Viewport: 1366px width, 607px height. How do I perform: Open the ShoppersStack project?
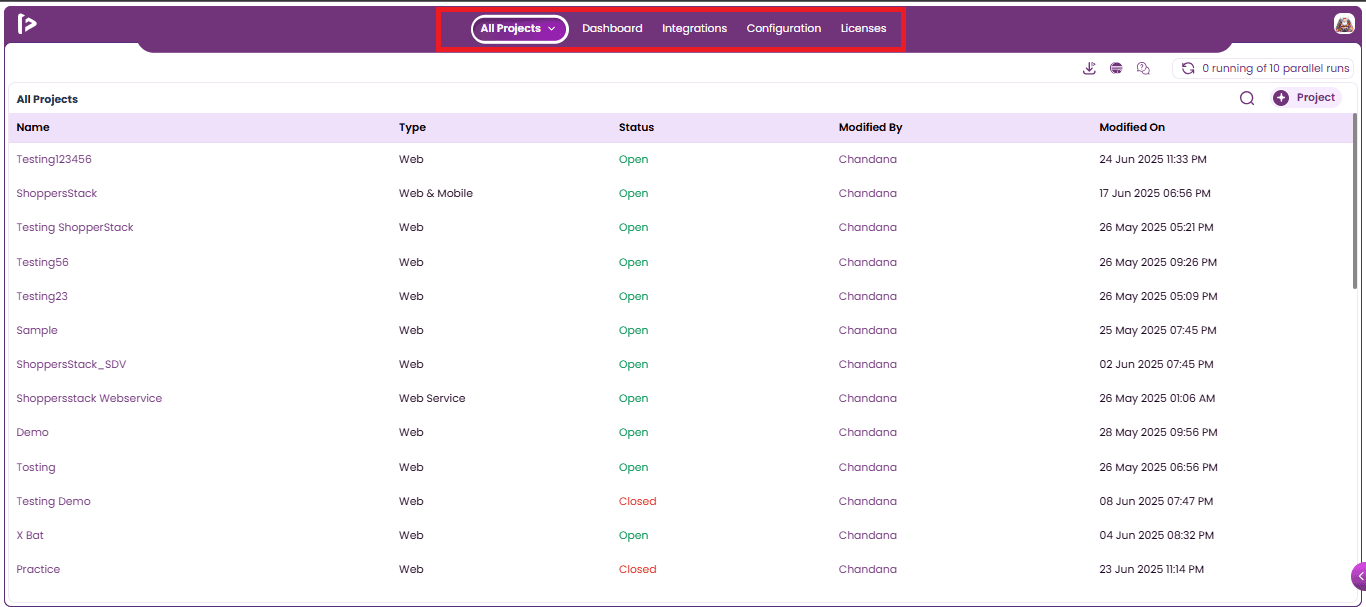tap(57, 193)
